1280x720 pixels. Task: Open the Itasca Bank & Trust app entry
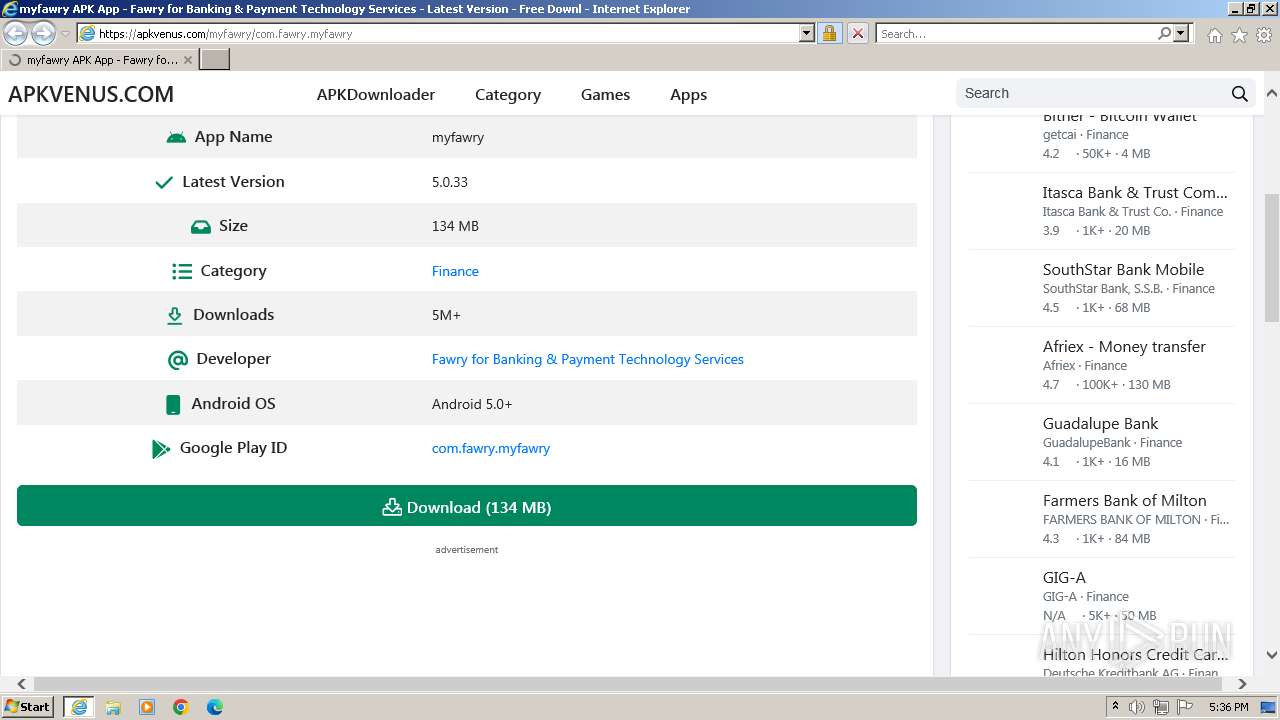[1101, 211]
